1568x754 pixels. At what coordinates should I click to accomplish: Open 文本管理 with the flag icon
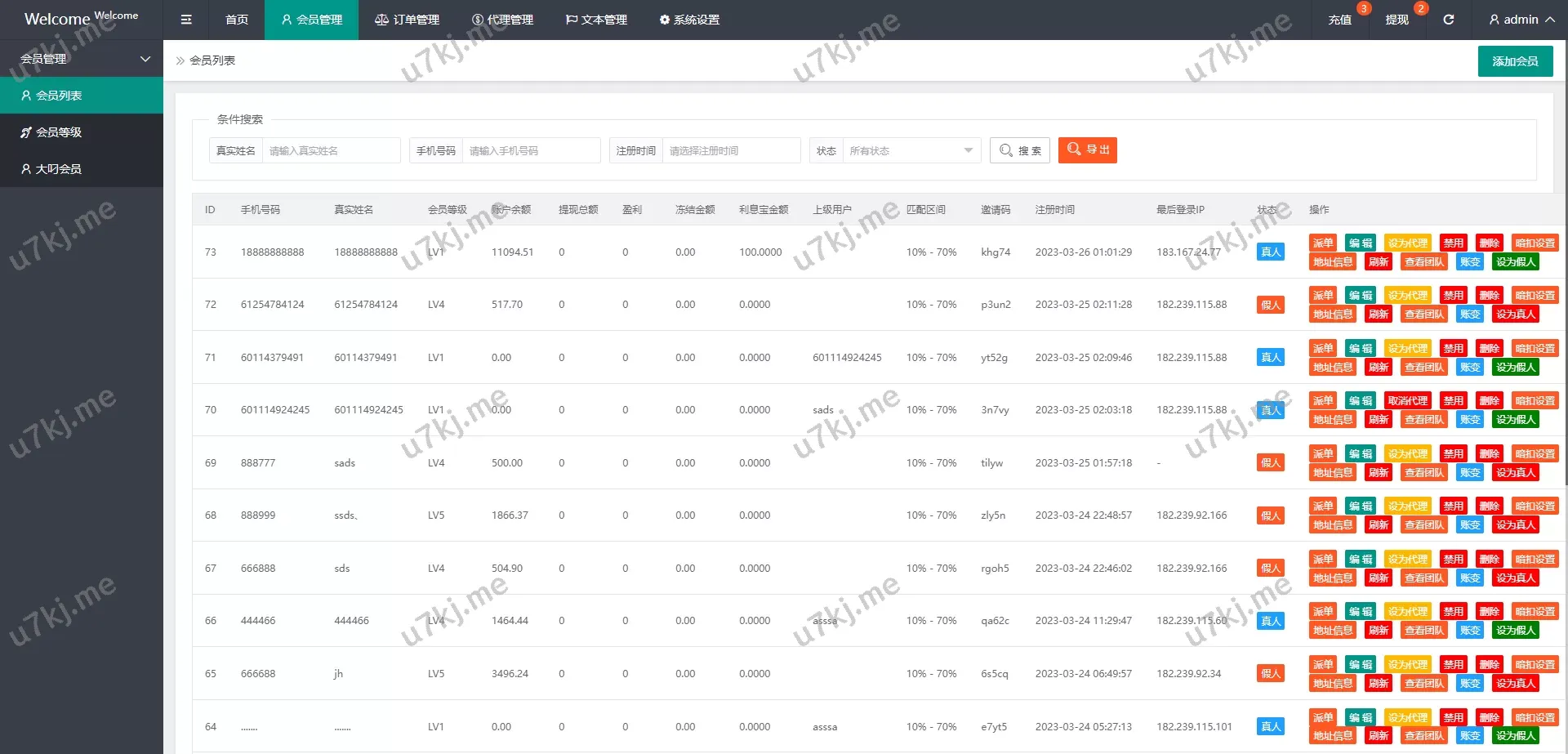click(x=596, y=20)
